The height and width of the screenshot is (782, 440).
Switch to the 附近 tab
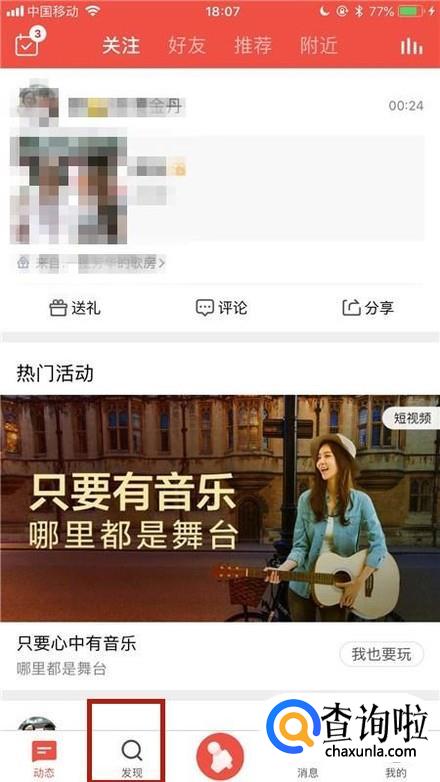coord(319,46)
